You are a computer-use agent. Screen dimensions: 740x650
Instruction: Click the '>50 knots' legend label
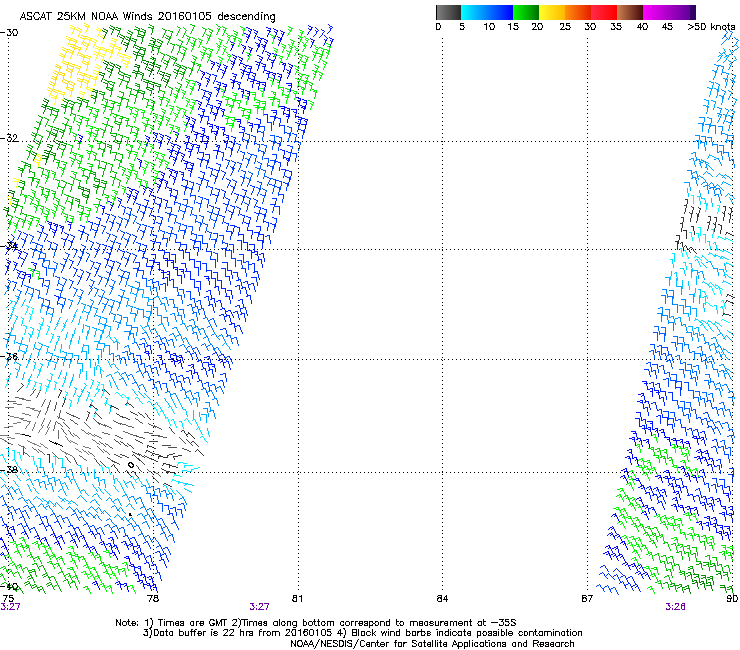click(711, 27)
